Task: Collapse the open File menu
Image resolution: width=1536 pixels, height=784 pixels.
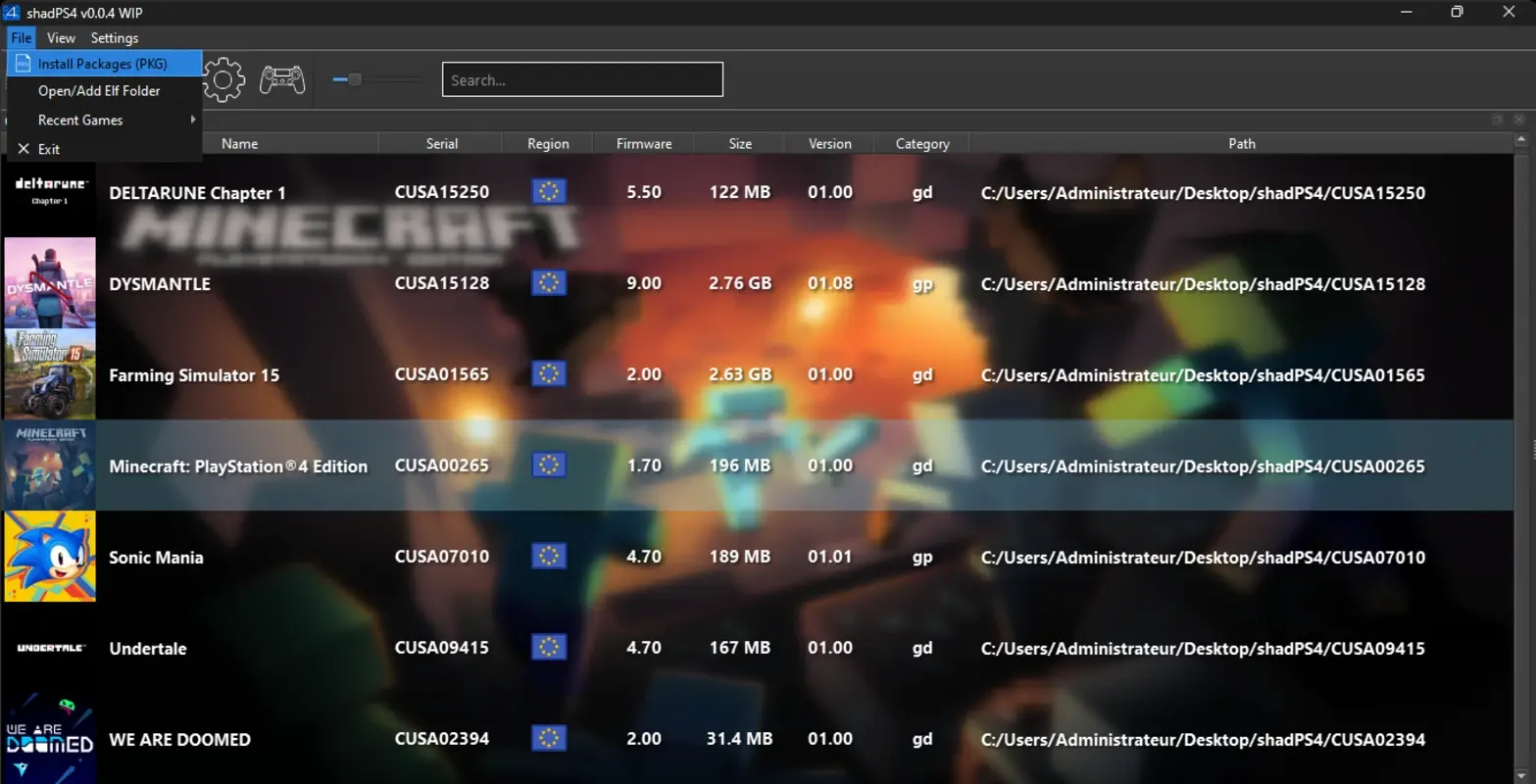Action: tap(20, 37)
